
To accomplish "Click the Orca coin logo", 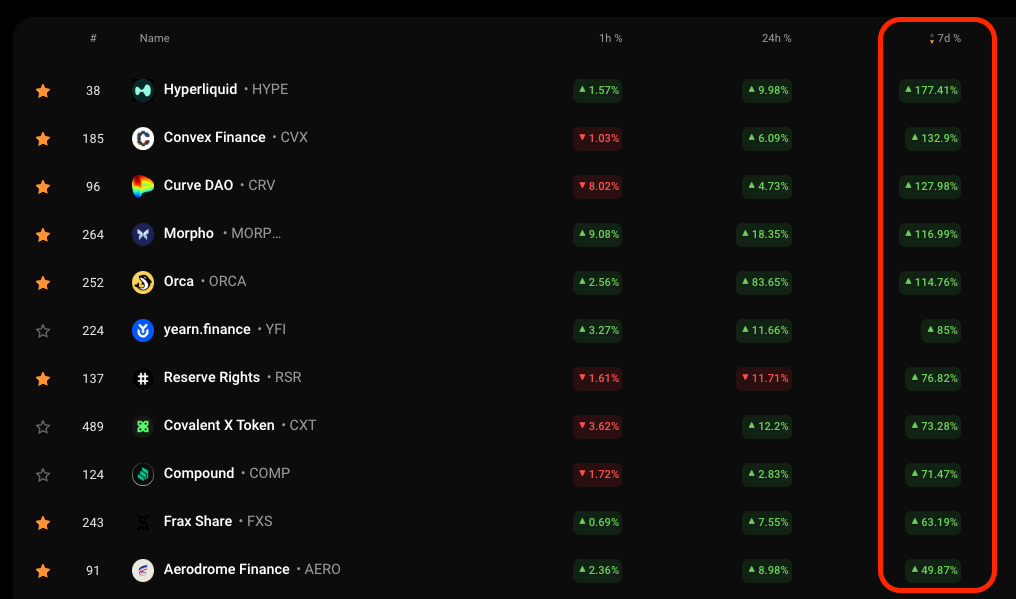I will pyautogui.click(x=143, y=282).
